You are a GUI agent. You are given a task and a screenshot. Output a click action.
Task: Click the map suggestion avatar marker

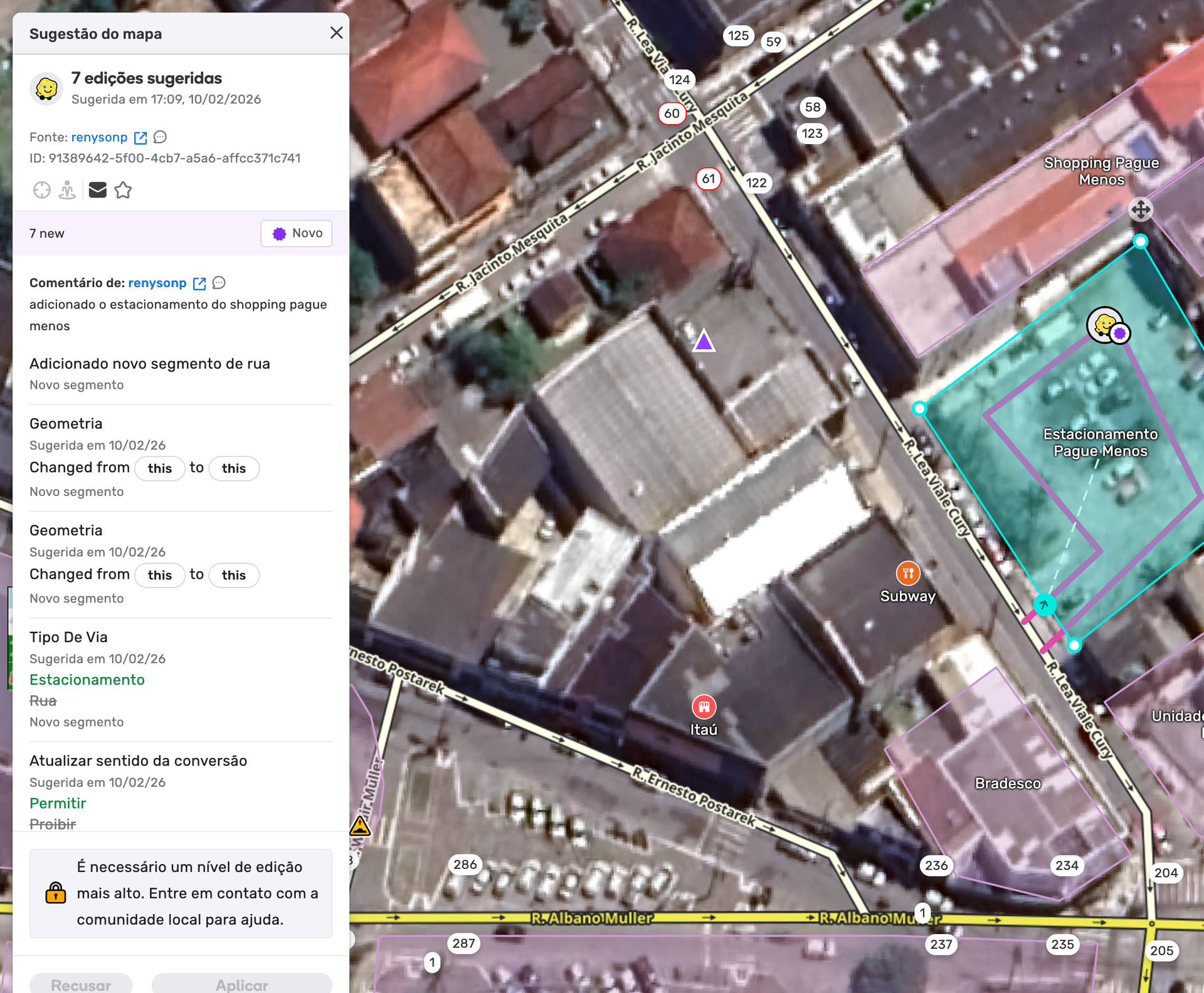tap(1106, 325)
